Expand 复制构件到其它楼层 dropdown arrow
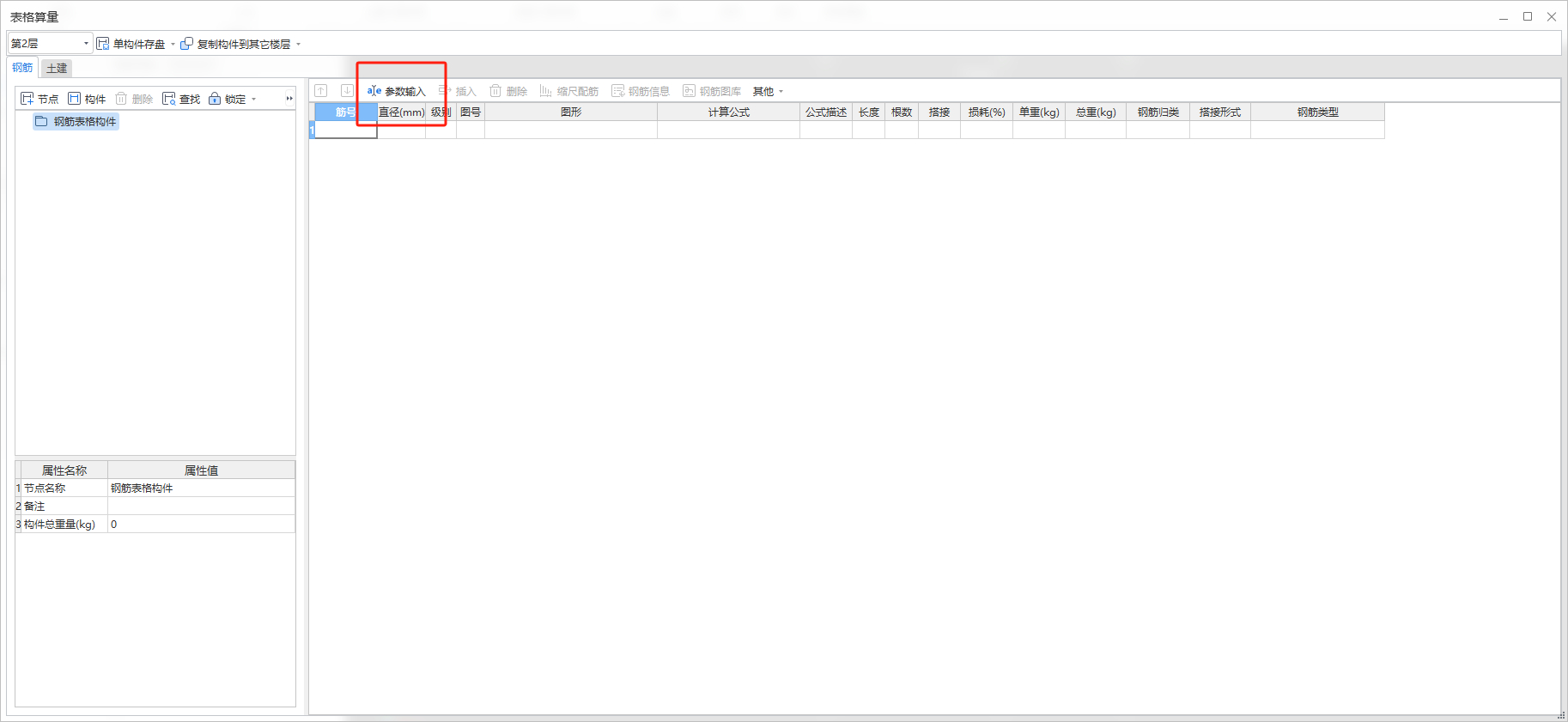 point(298,44)
